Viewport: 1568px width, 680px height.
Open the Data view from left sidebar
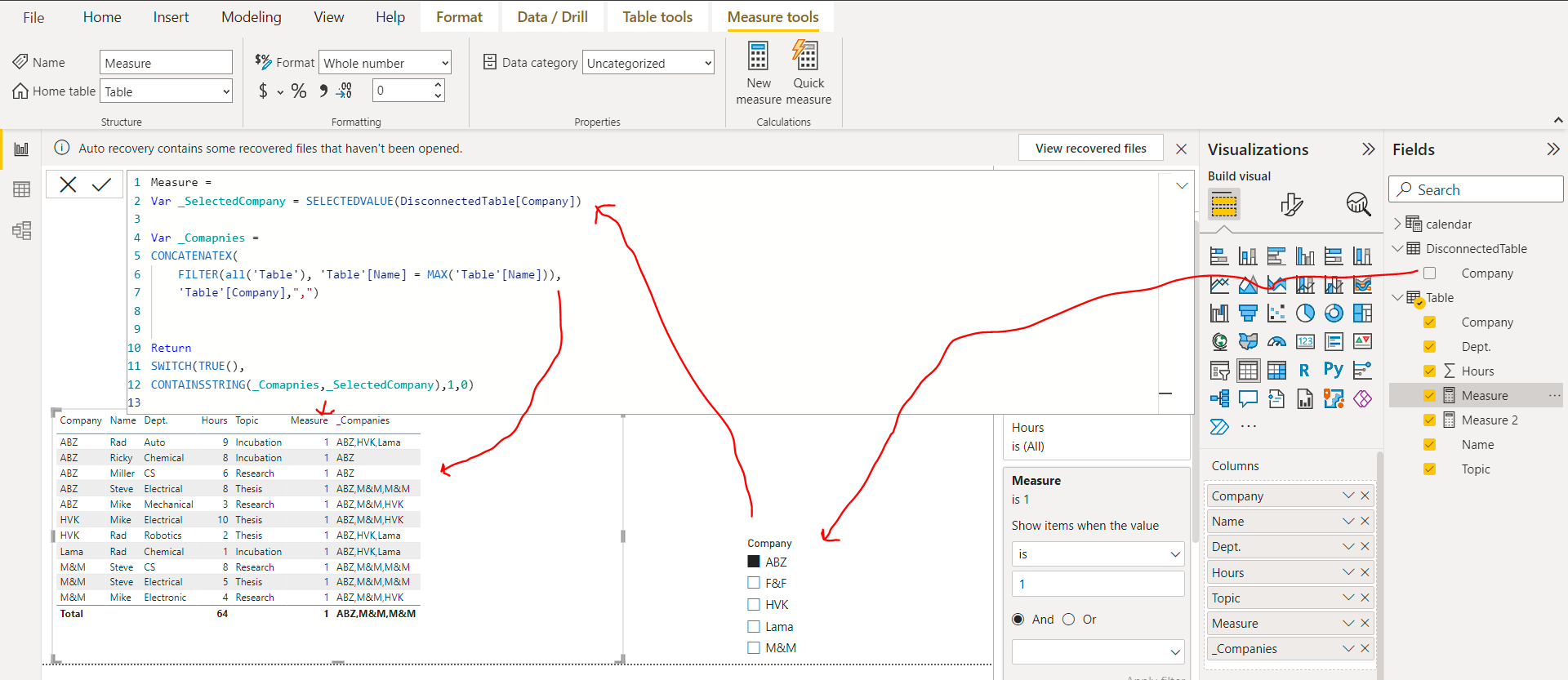click(x=21, y=189)
